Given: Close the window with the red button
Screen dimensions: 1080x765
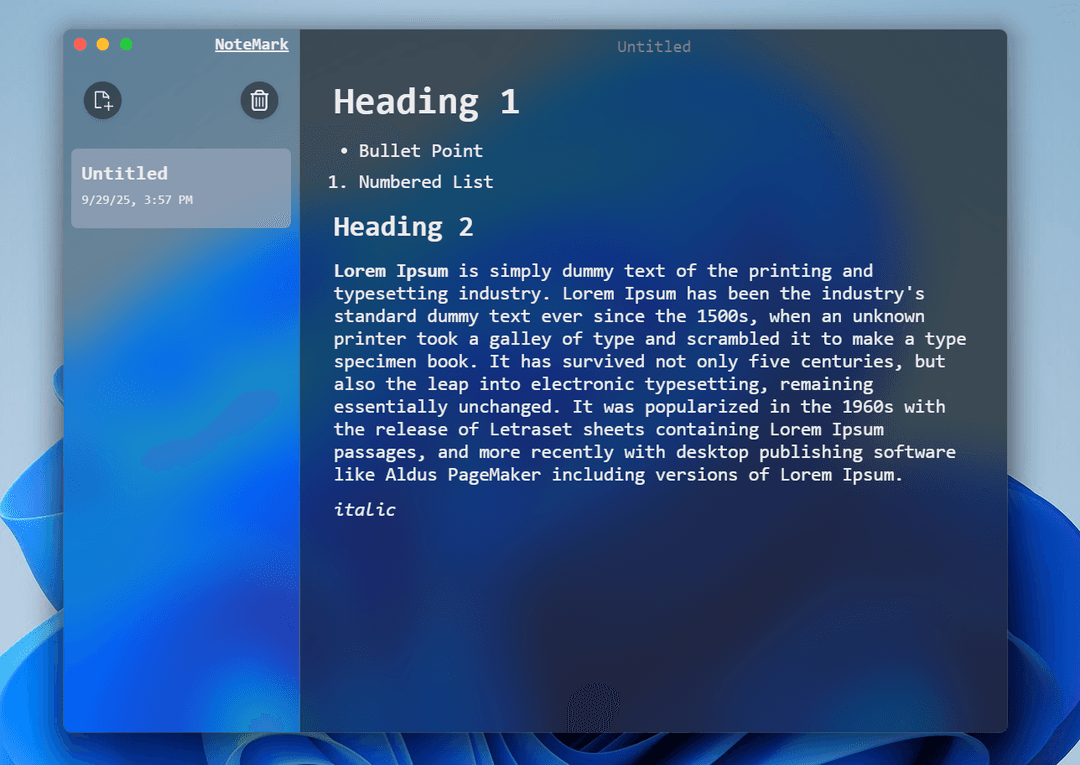Looking at the screenshot, I should pyautogui.click(x=80, y=44).
